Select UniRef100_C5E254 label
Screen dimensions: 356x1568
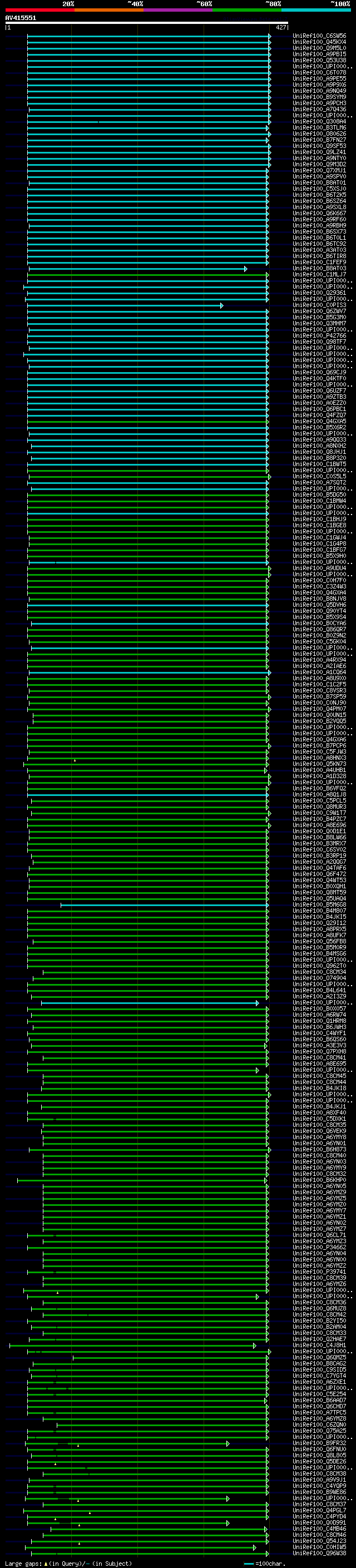point(319,1394)
